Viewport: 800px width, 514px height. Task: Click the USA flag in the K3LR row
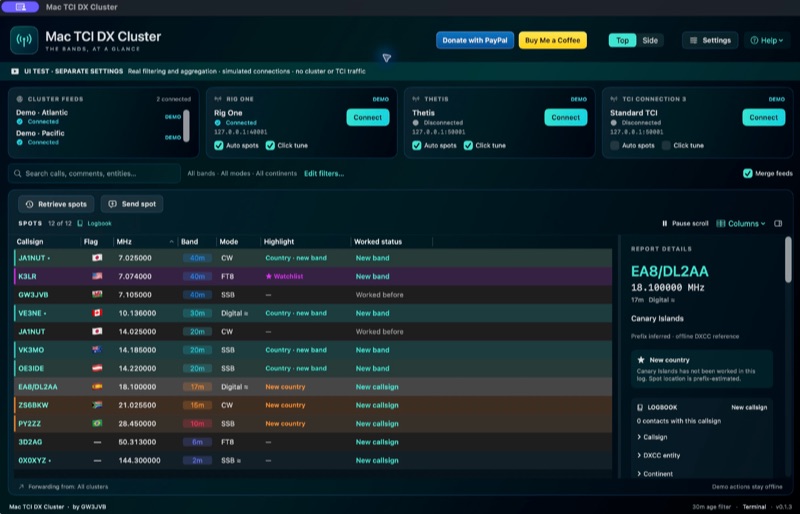(97, 276)
